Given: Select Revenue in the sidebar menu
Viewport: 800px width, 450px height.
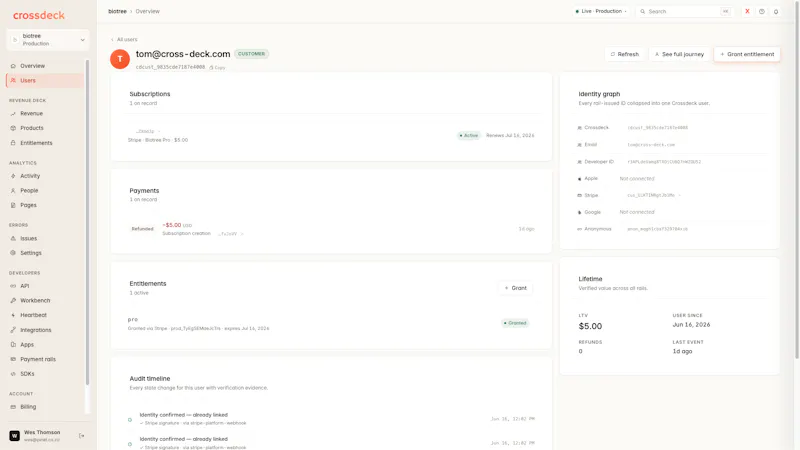Looking at the screenshot, I should click(32, 114).
